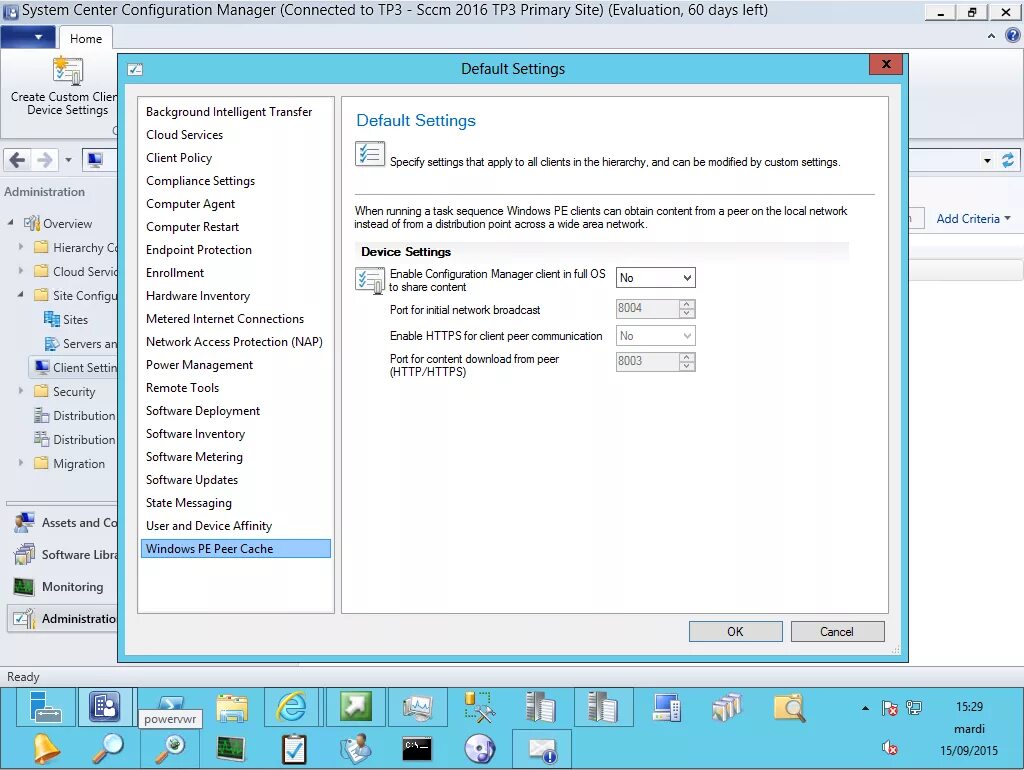Viewport: 1024px width, 770px height.
Task: Open the Add Criteria dropdown
Action: (973, 219)
